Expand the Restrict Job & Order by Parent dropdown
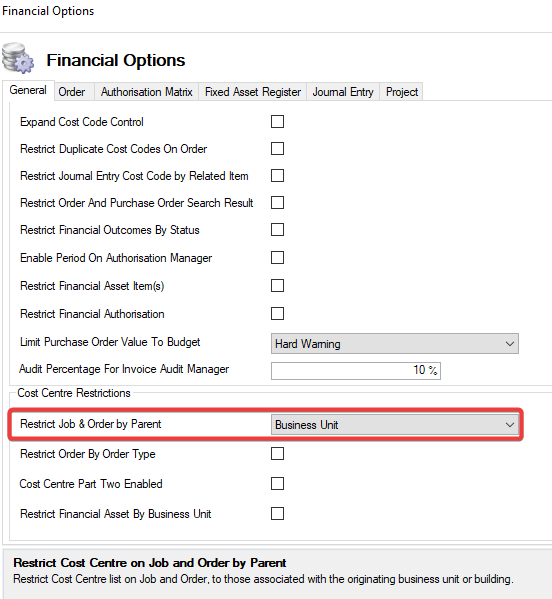This screenshot has width=552, height=599. (395, 425)
